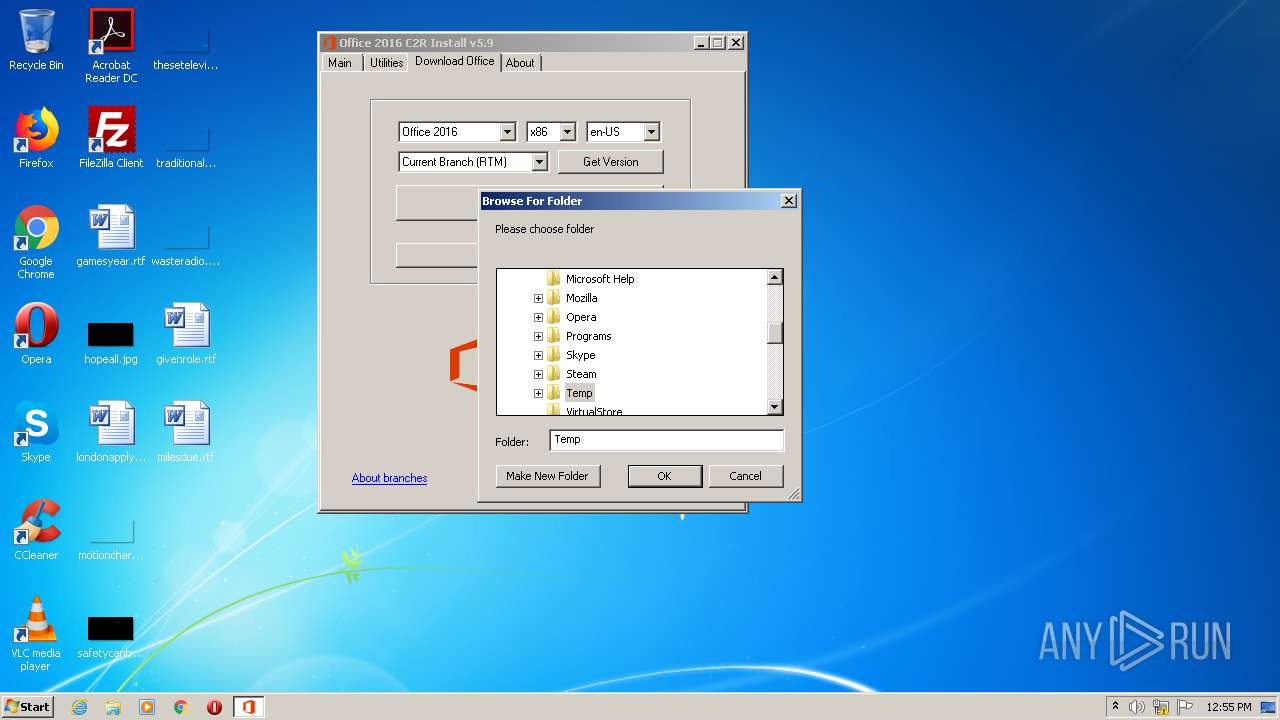Open Internet Explorer from the taskbar
The image size is (1280, 720).
point(79,707)
